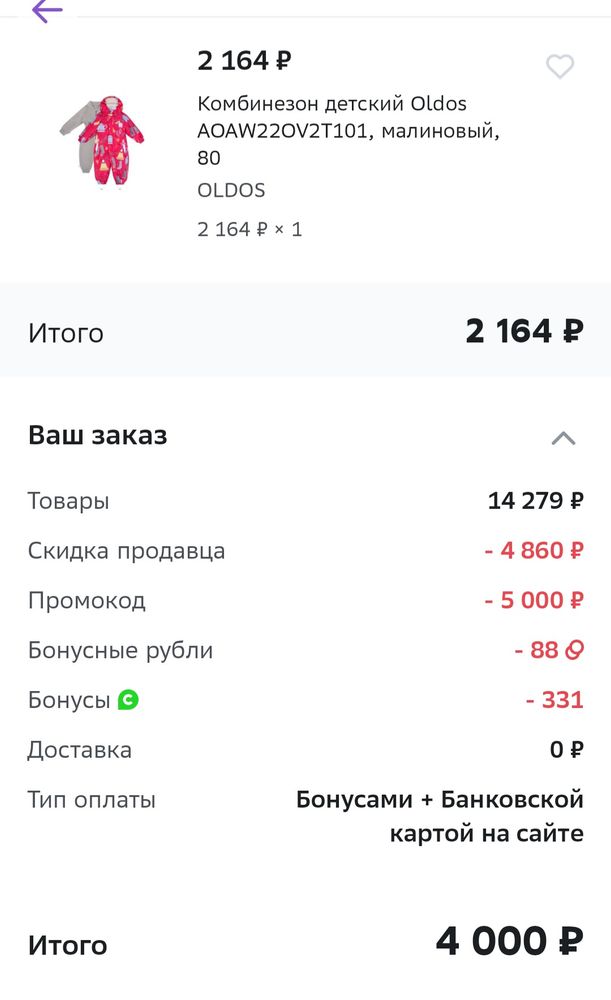Viewport: 611px width, 1000px height.
Task: Select the Товары row amount 14 279 ₽
Action: pos(536,500)
